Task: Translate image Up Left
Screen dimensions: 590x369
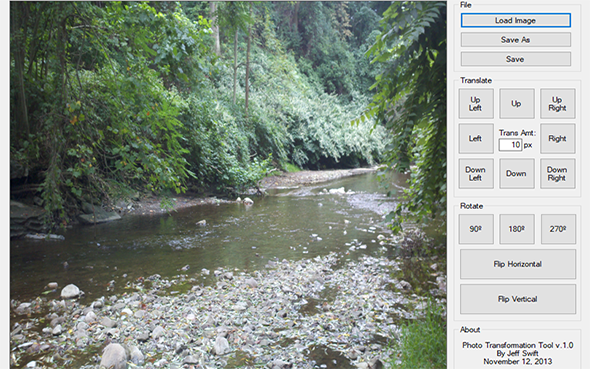Action: 476,104
